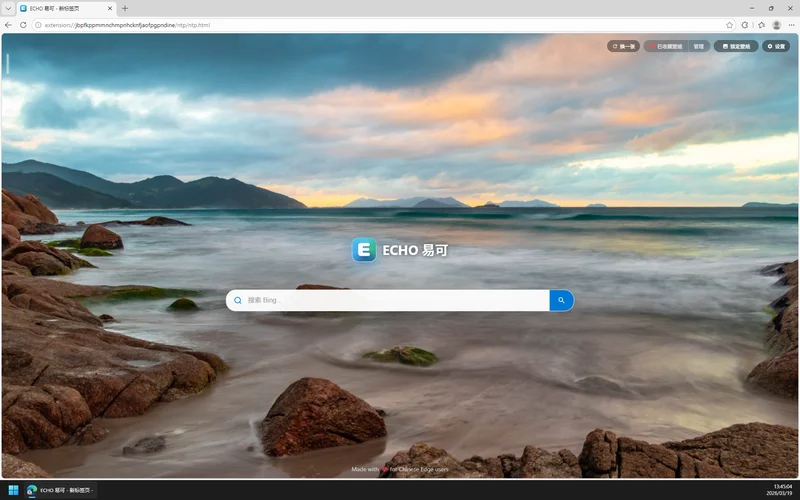Open the 设置 settings button
The image size is (800, 500).
pos(776,46)
